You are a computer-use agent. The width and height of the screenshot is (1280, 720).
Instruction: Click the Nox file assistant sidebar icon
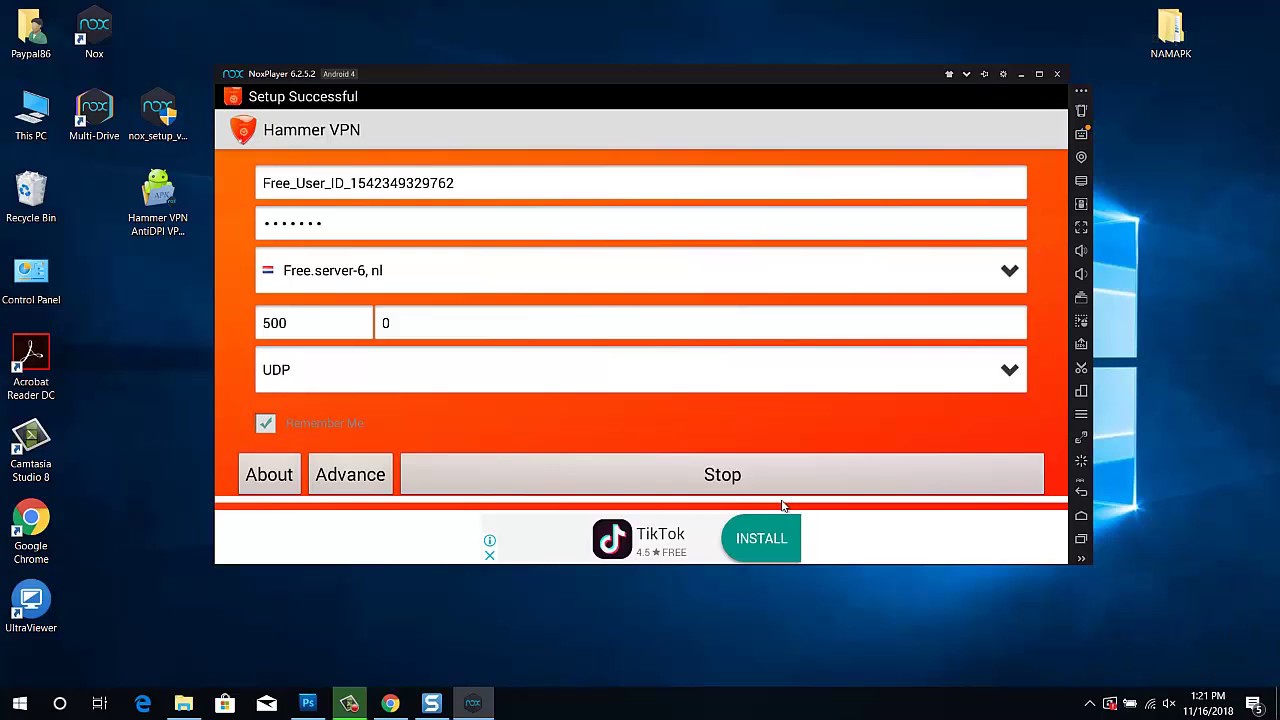tap(1081, 298)
